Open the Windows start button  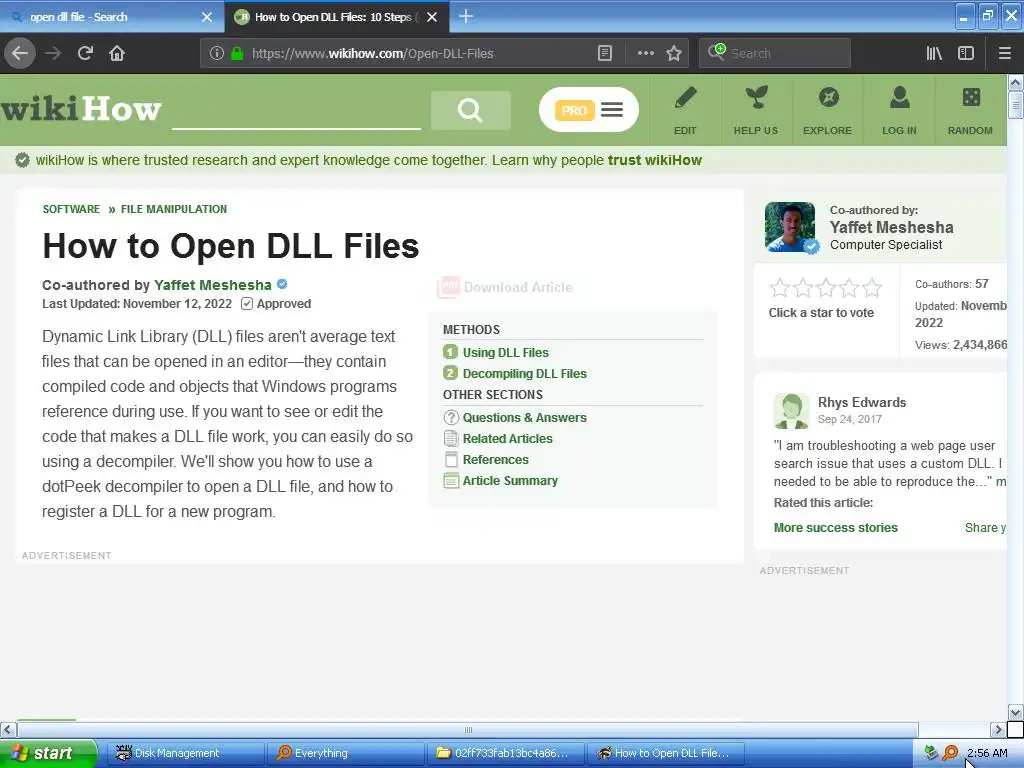click(x=48, y=753)
